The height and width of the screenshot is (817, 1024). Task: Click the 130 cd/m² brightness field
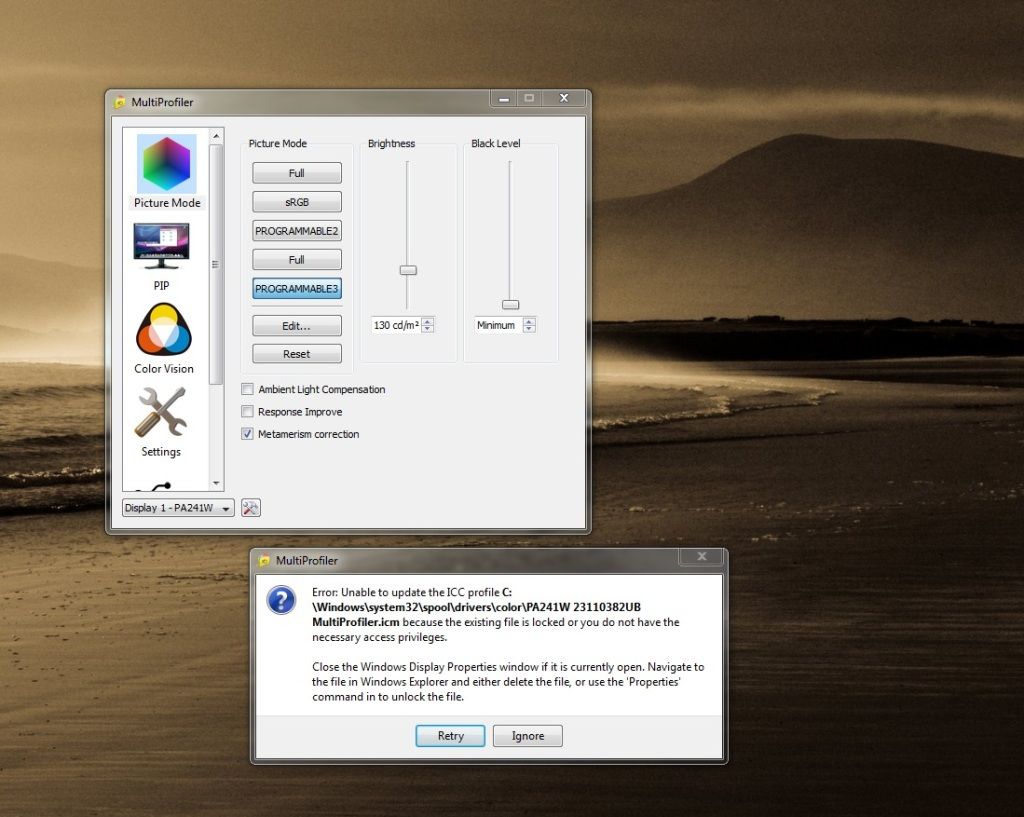coord(396,325)
